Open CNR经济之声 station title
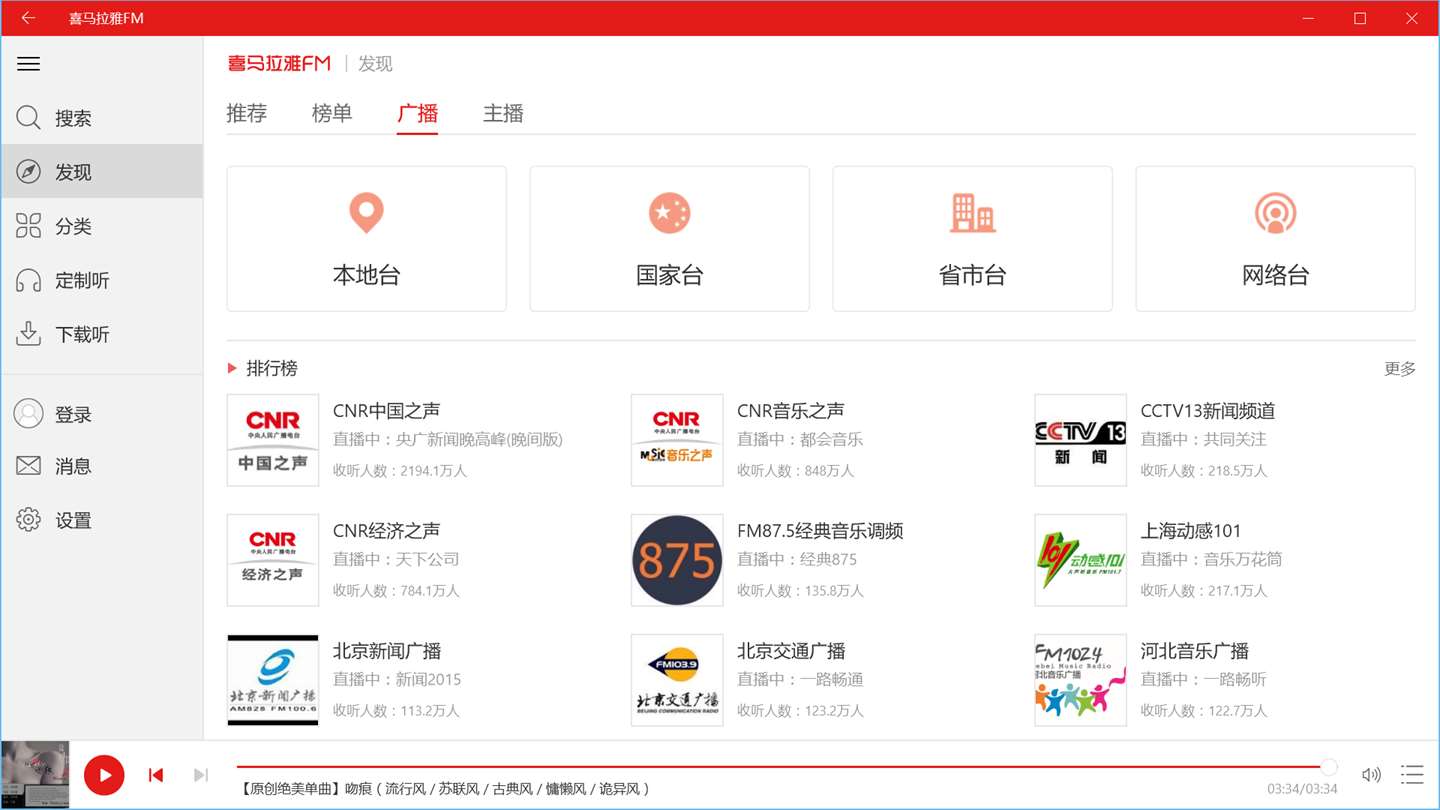This screenshot has width=1440, height=810. [x=386, y=531]
